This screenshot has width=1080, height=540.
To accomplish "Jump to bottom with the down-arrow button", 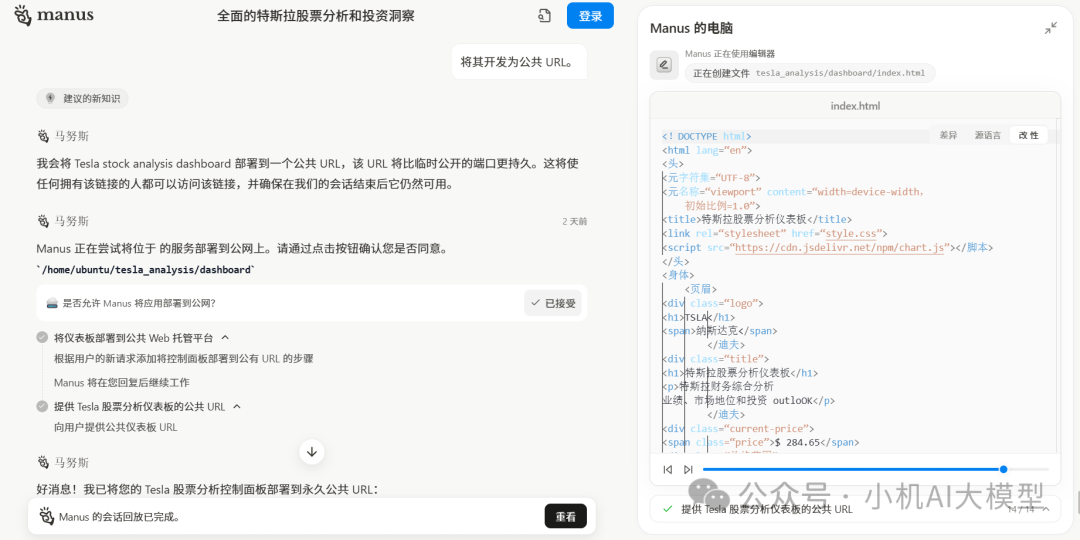I will point(311,452).
